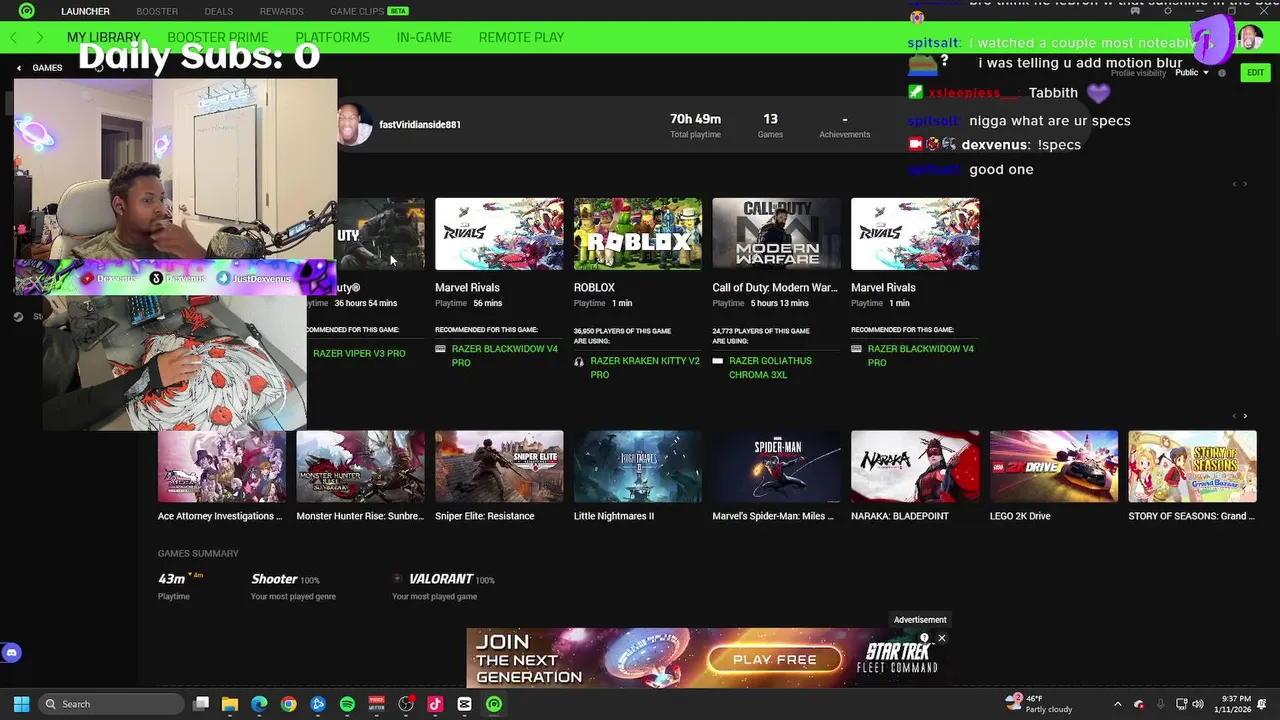Switch to the BOOSTER tab
Screen dimensions: 1280x720
pos(157,11)
